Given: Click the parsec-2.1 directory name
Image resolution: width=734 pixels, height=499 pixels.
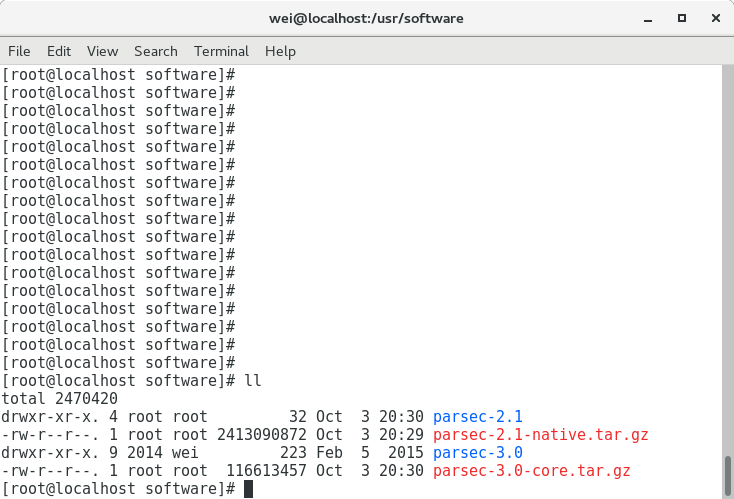Looking at the screenshot, I should point(477,416).
